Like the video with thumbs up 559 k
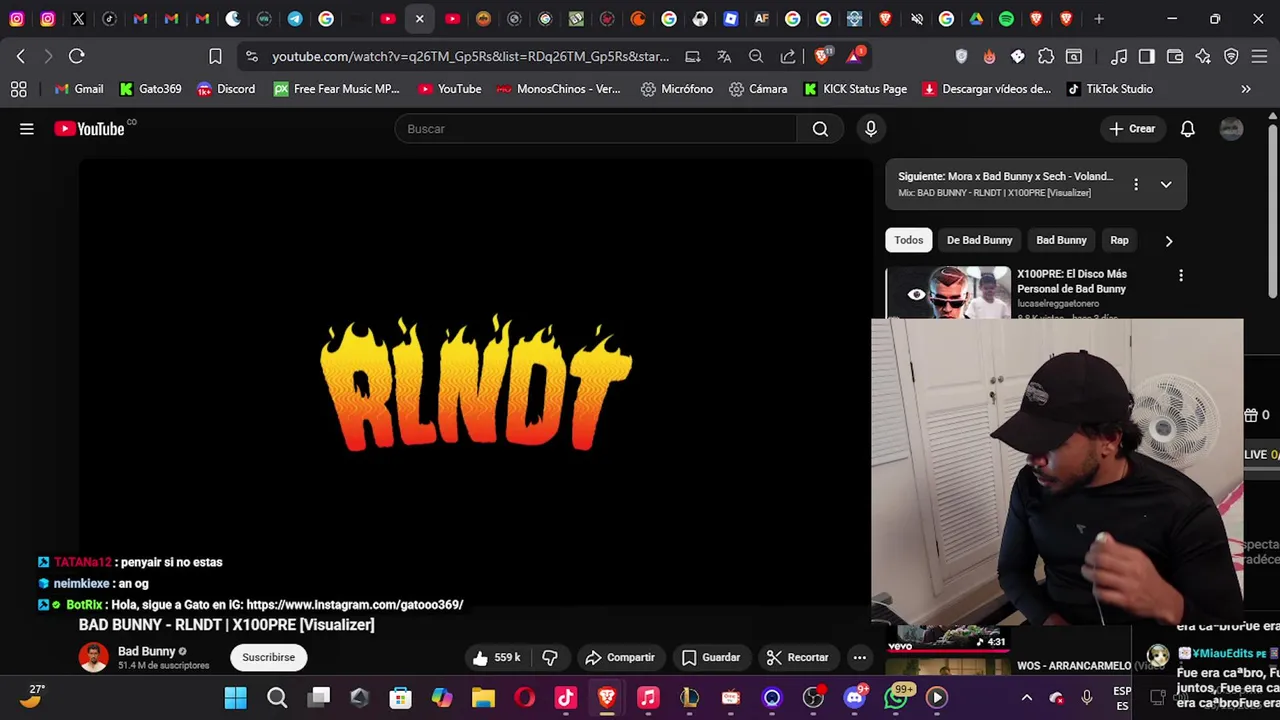The width and height of the screenshot is (1280, 720). coord(497,658)
